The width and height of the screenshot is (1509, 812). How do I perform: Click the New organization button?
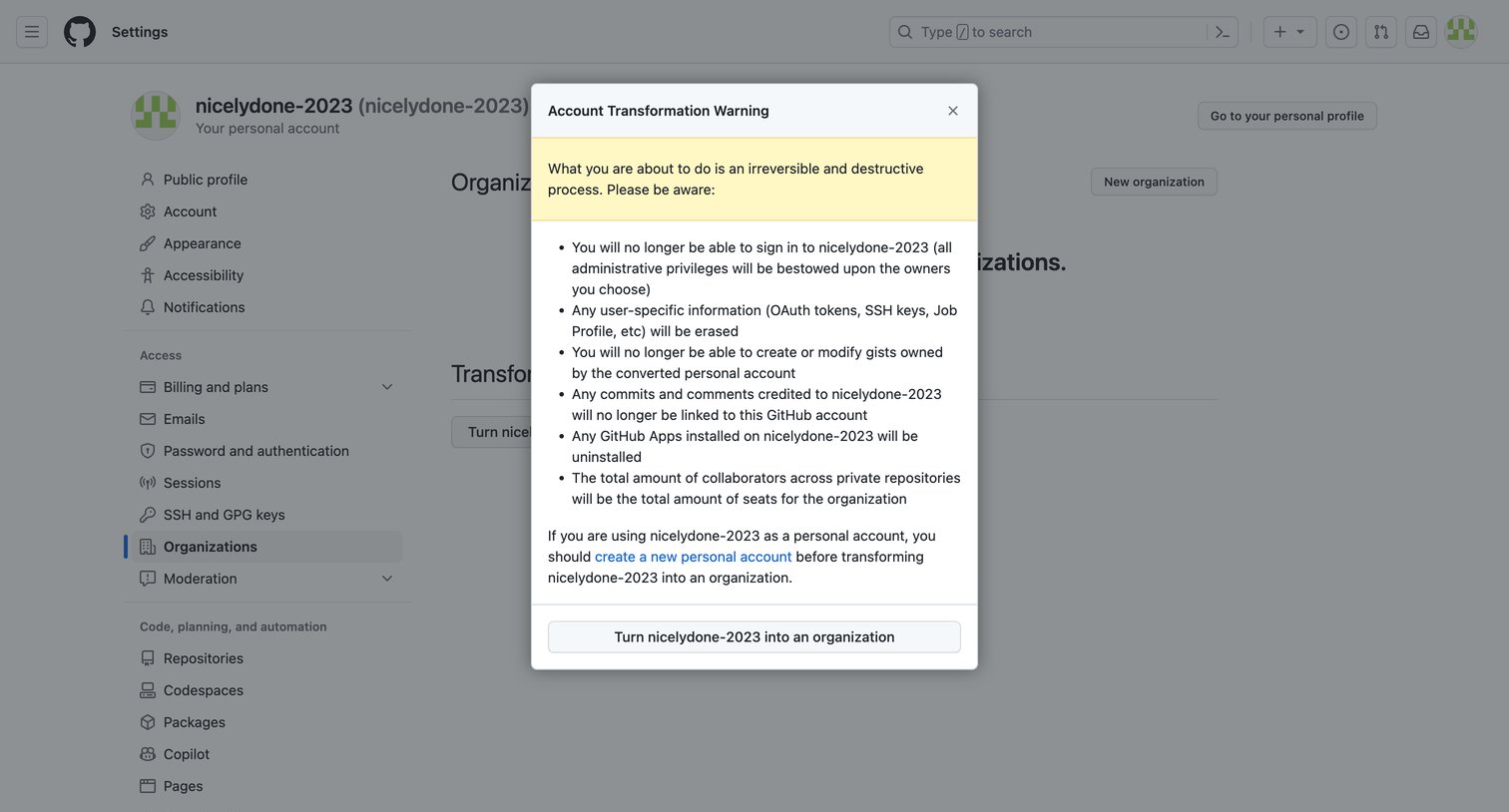pos(1154,182)
